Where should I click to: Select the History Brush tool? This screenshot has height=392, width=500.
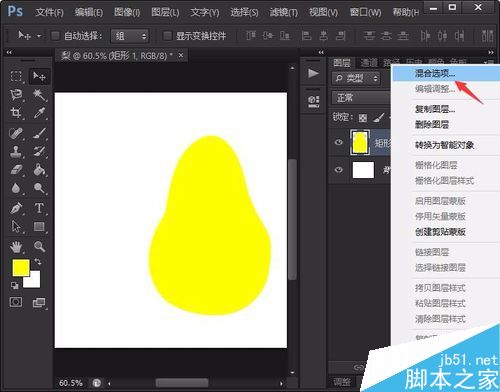[39, 152]
